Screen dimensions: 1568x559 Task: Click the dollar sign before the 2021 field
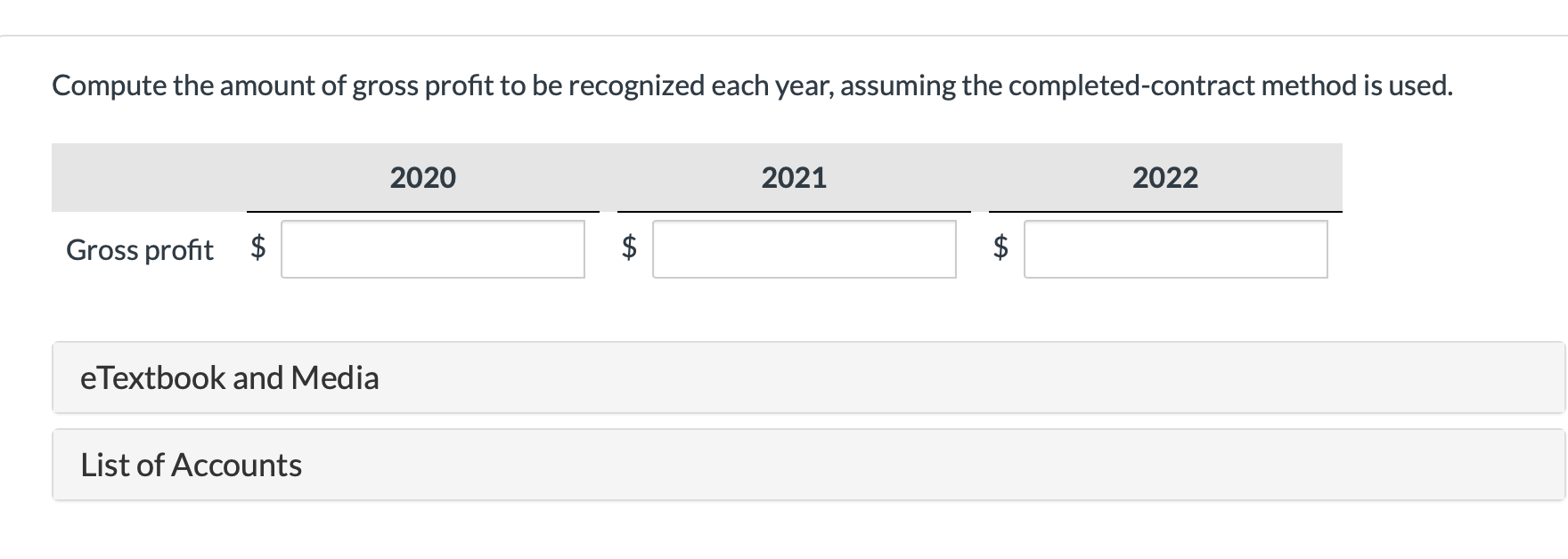[629, 250]
